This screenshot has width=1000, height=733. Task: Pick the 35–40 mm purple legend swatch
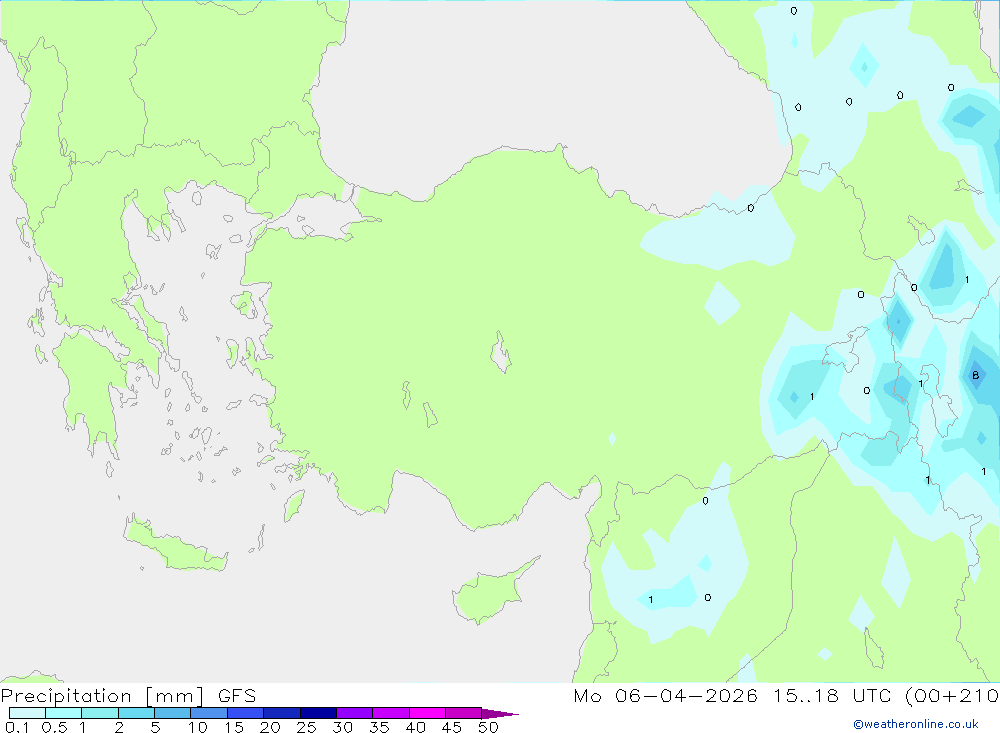(x=390, y=713)
